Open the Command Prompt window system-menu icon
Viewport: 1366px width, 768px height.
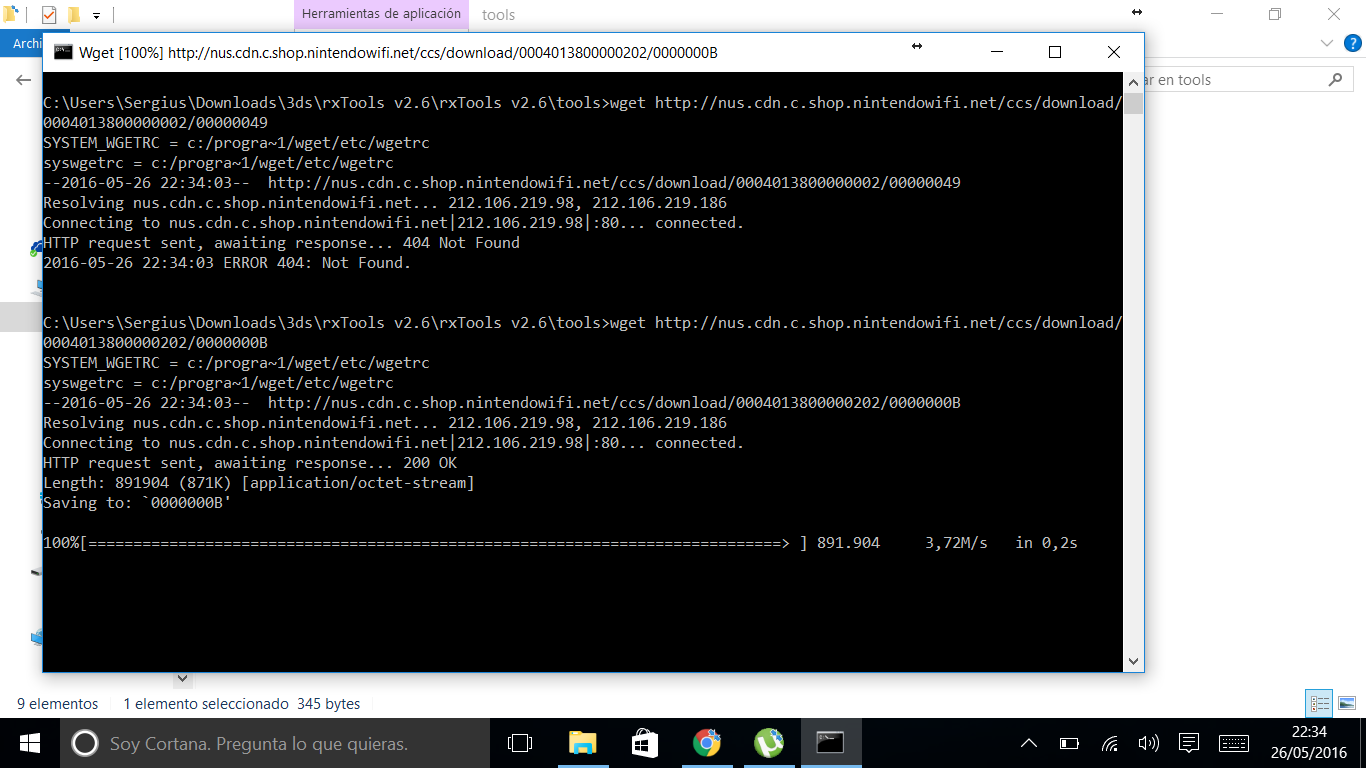[62, 52]
